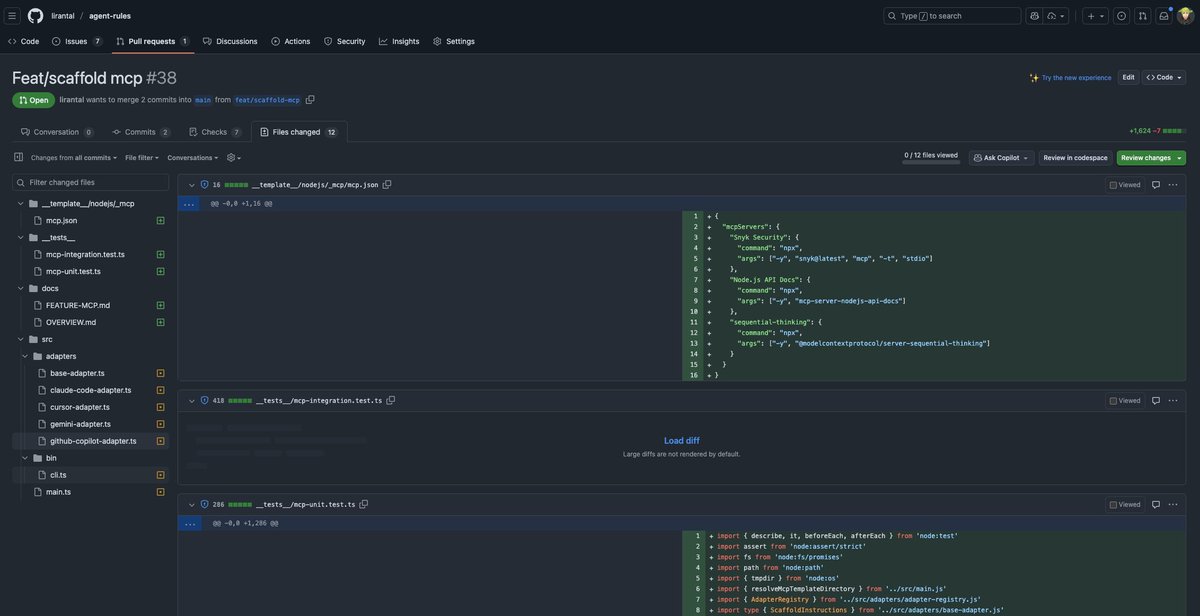The image size is (1200, 616).
Task: Open the File filter dropdown
Action: coord(142,158)
